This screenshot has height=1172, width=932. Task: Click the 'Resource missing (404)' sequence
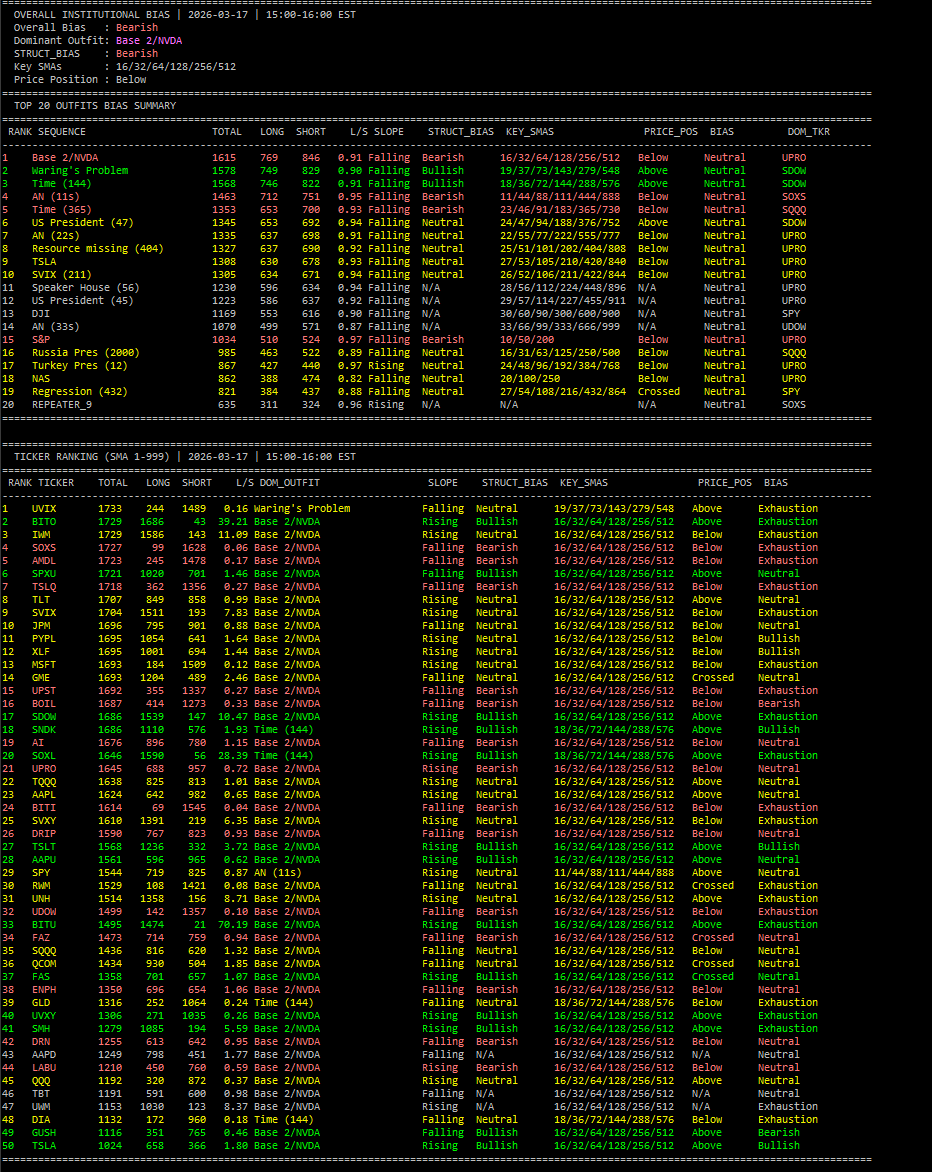(x=98, y=248)
